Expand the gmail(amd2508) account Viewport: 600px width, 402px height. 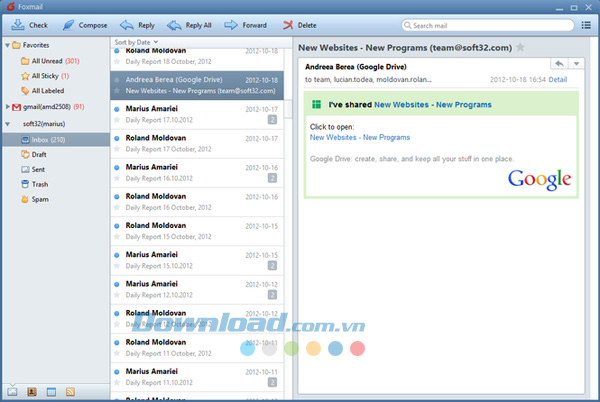tap(7, 107)
